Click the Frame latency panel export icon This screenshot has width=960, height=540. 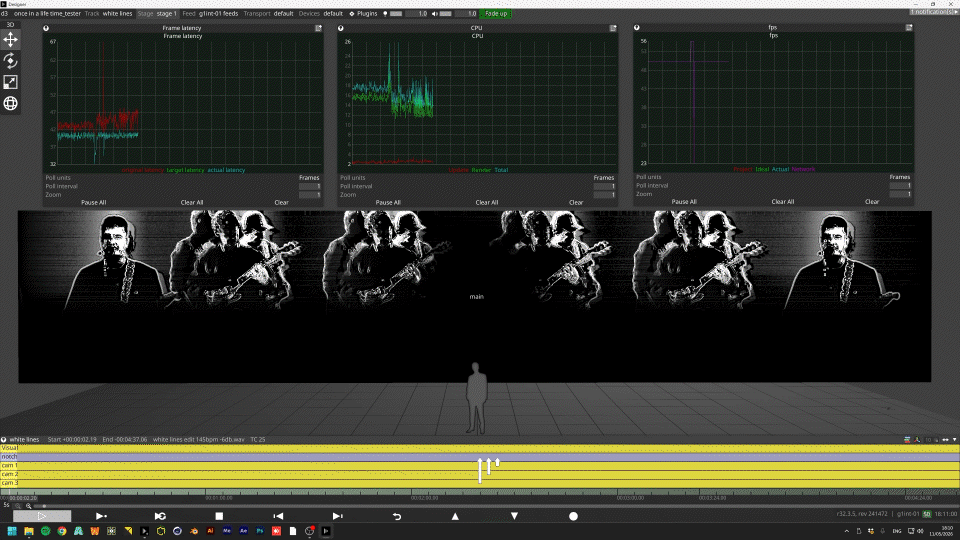pos(318,28)
